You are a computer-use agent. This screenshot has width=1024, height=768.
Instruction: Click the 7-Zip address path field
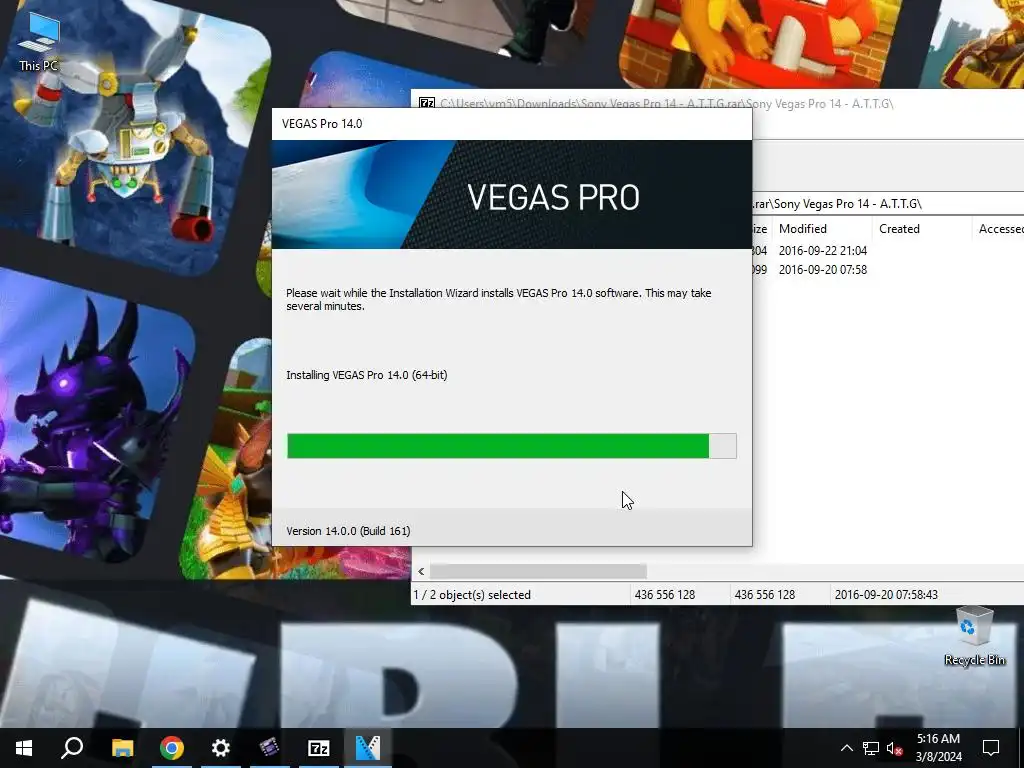click(x=888, y=204)
